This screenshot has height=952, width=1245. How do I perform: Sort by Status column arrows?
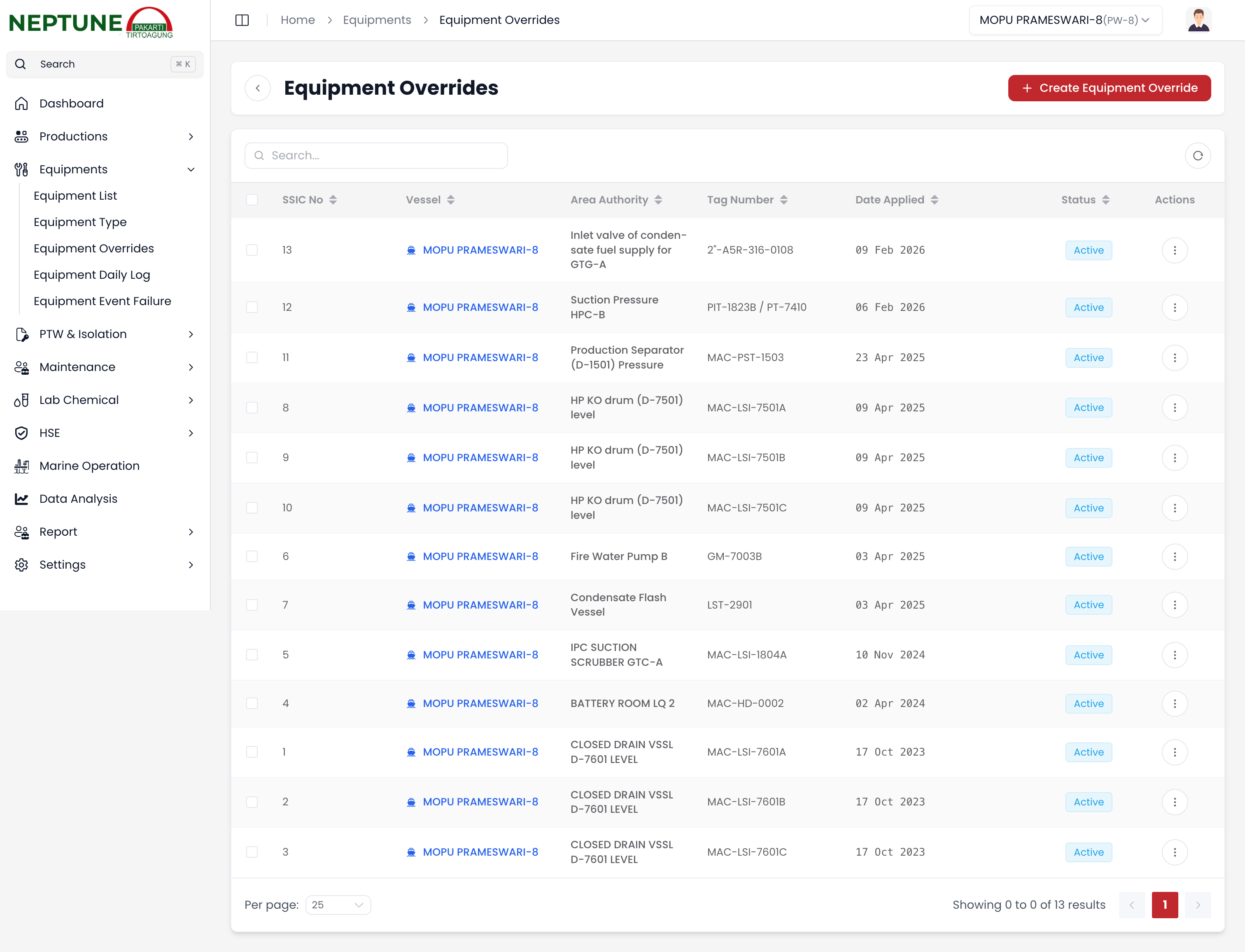[1106, 200]
